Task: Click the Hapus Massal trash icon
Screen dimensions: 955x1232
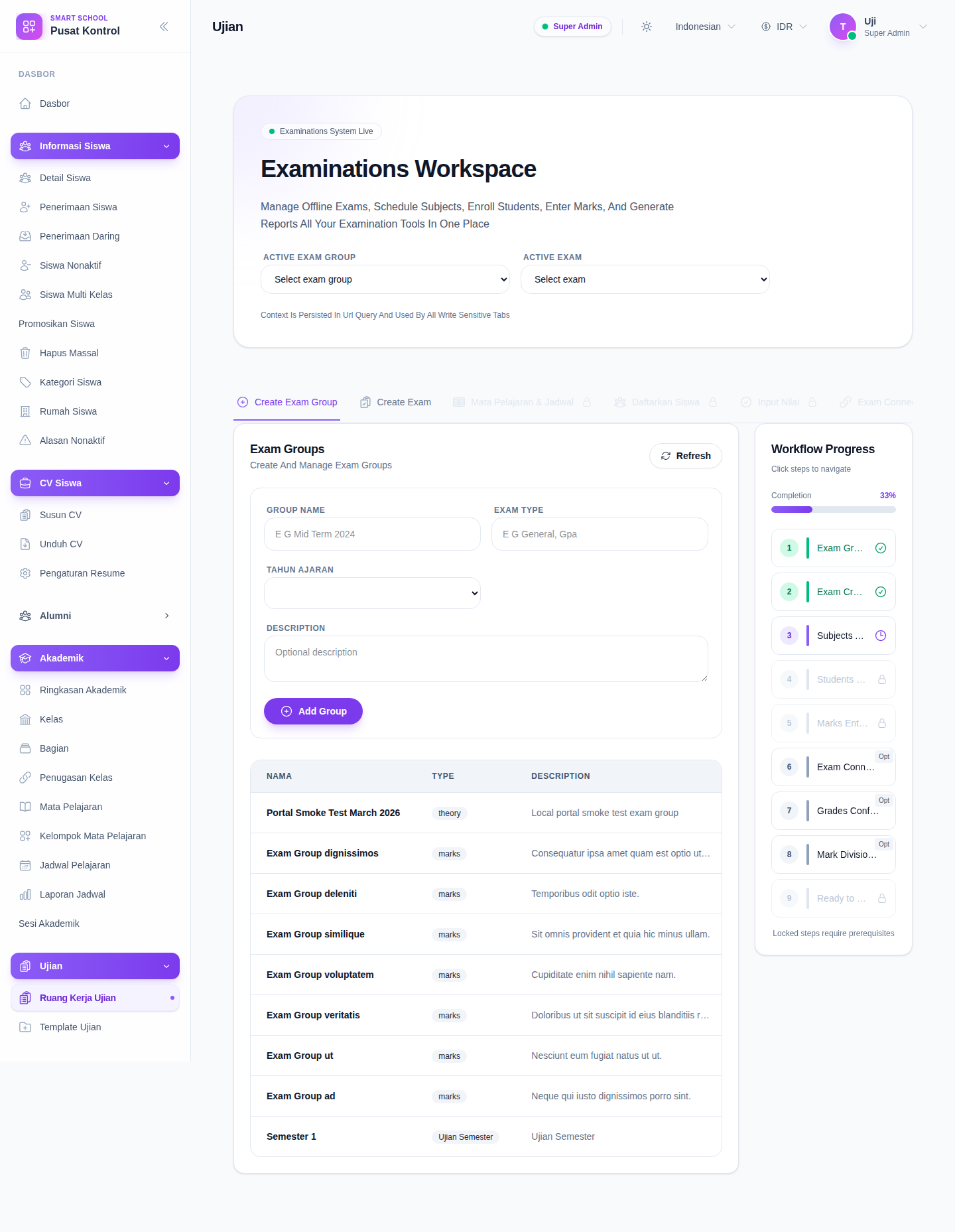Action: pyautogui.click(x=25, y=353)
